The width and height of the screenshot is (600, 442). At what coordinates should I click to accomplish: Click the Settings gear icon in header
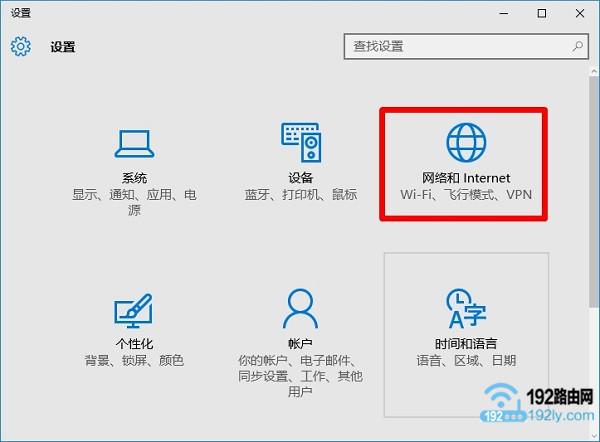[21, 47]
